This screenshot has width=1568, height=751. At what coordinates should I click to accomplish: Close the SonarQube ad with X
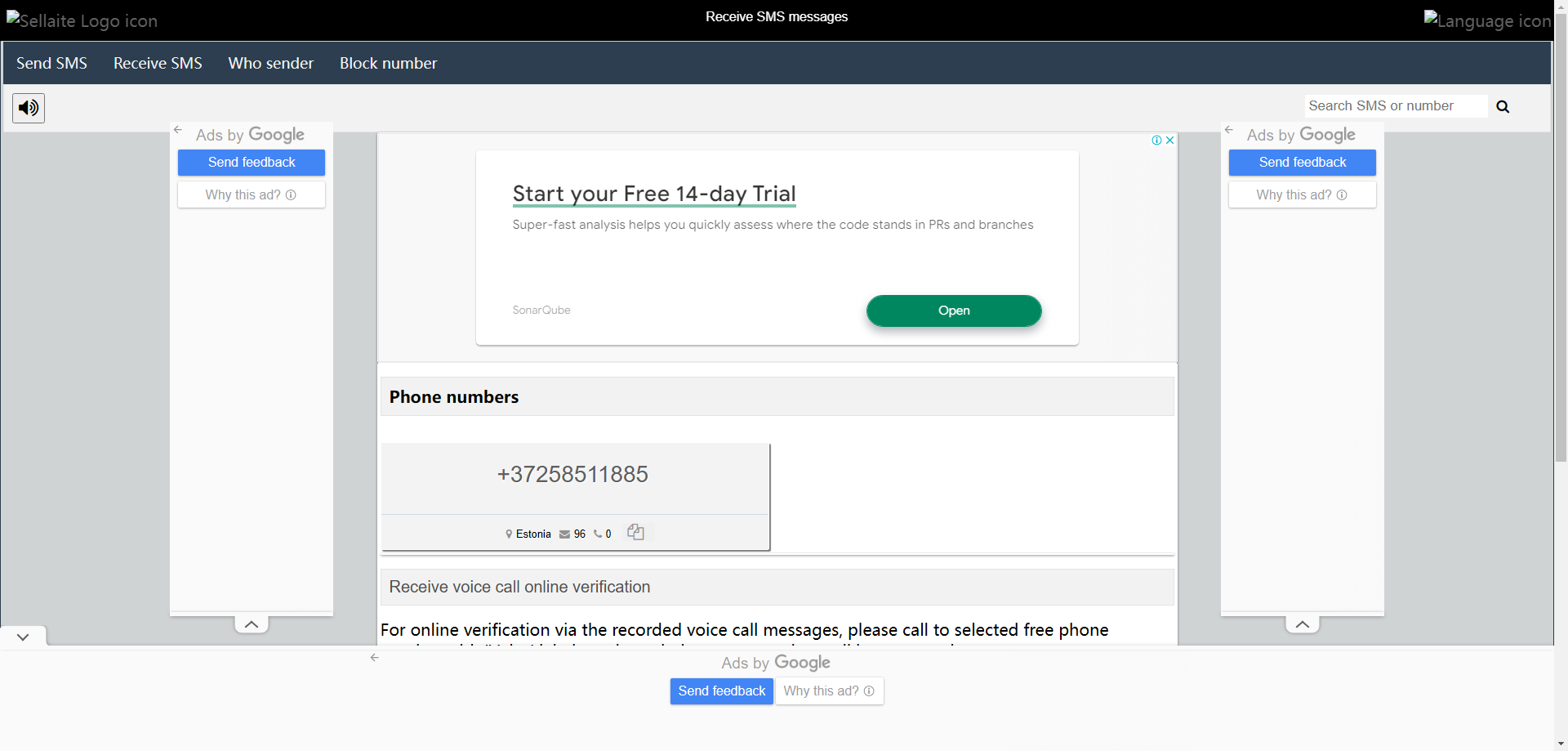pos(1170,141)
